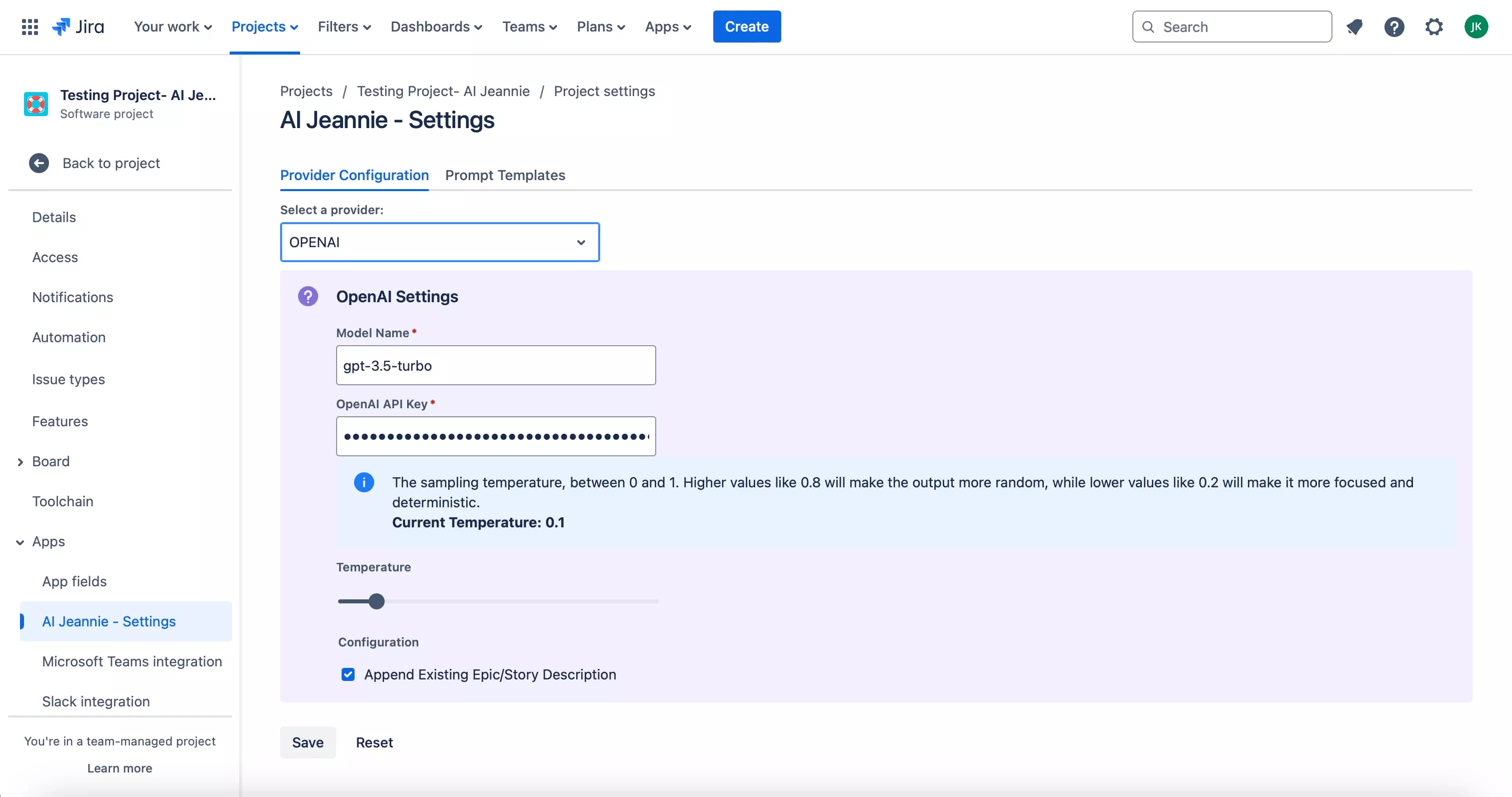1512x797 pixels.
Task: Open Access settings in sidebar
Action: coord(55,257)
